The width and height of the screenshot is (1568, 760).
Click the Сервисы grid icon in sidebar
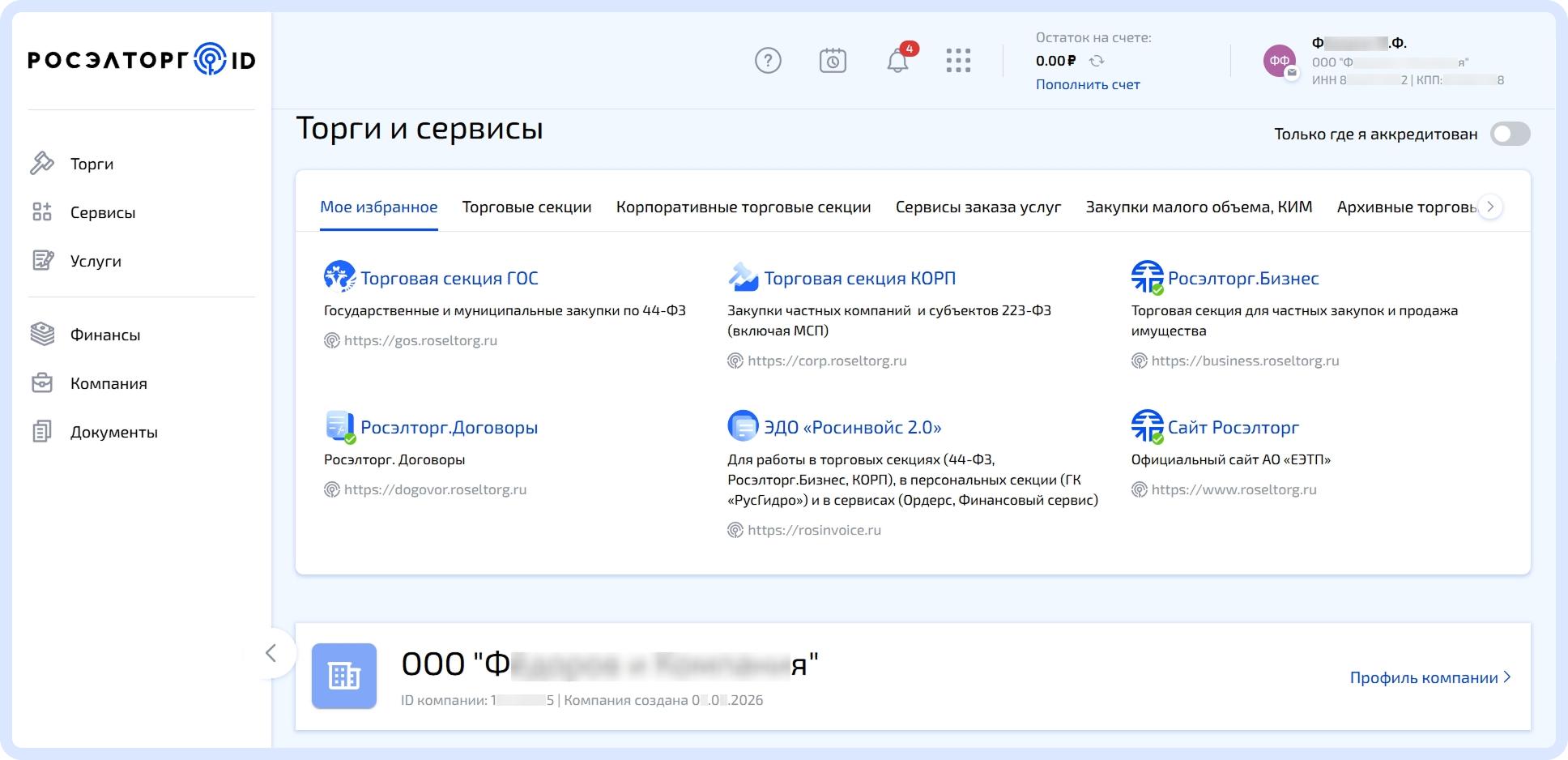point(42,212)
